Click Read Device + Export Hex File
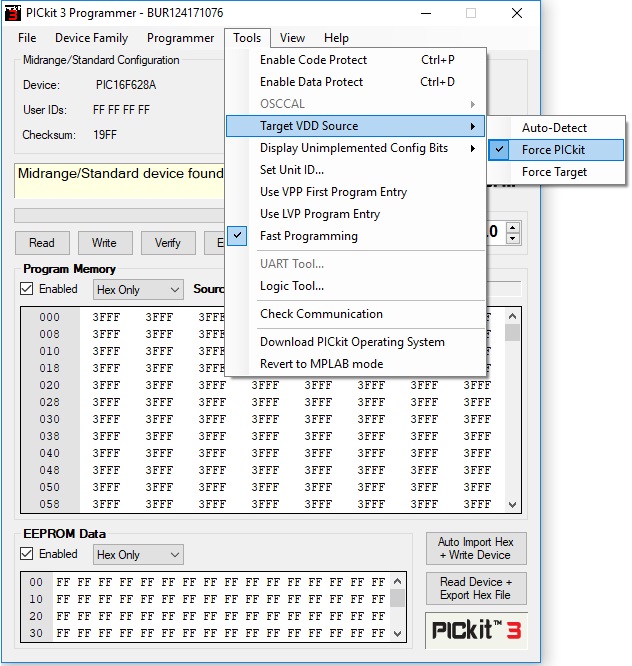Image resolution: width=632 pixels, height=666 pixels. [476, 588]
